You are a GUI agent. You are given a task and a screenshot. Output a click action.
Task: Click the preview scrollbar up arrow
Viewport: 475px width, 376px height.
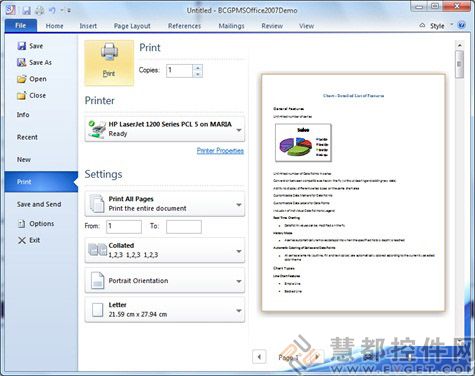[x=460, y=45]
